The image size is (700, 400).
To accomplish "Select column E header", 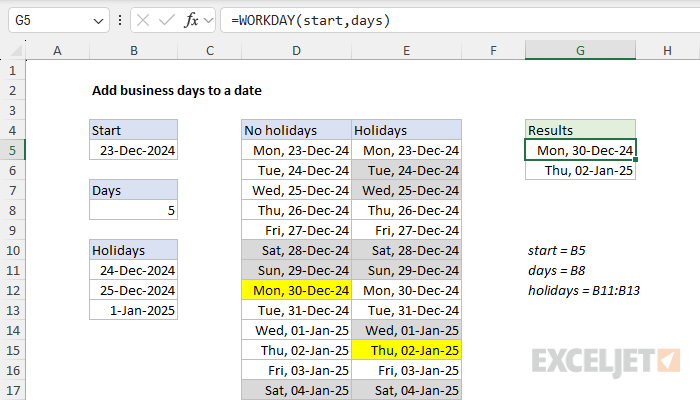I will [406, 50].
